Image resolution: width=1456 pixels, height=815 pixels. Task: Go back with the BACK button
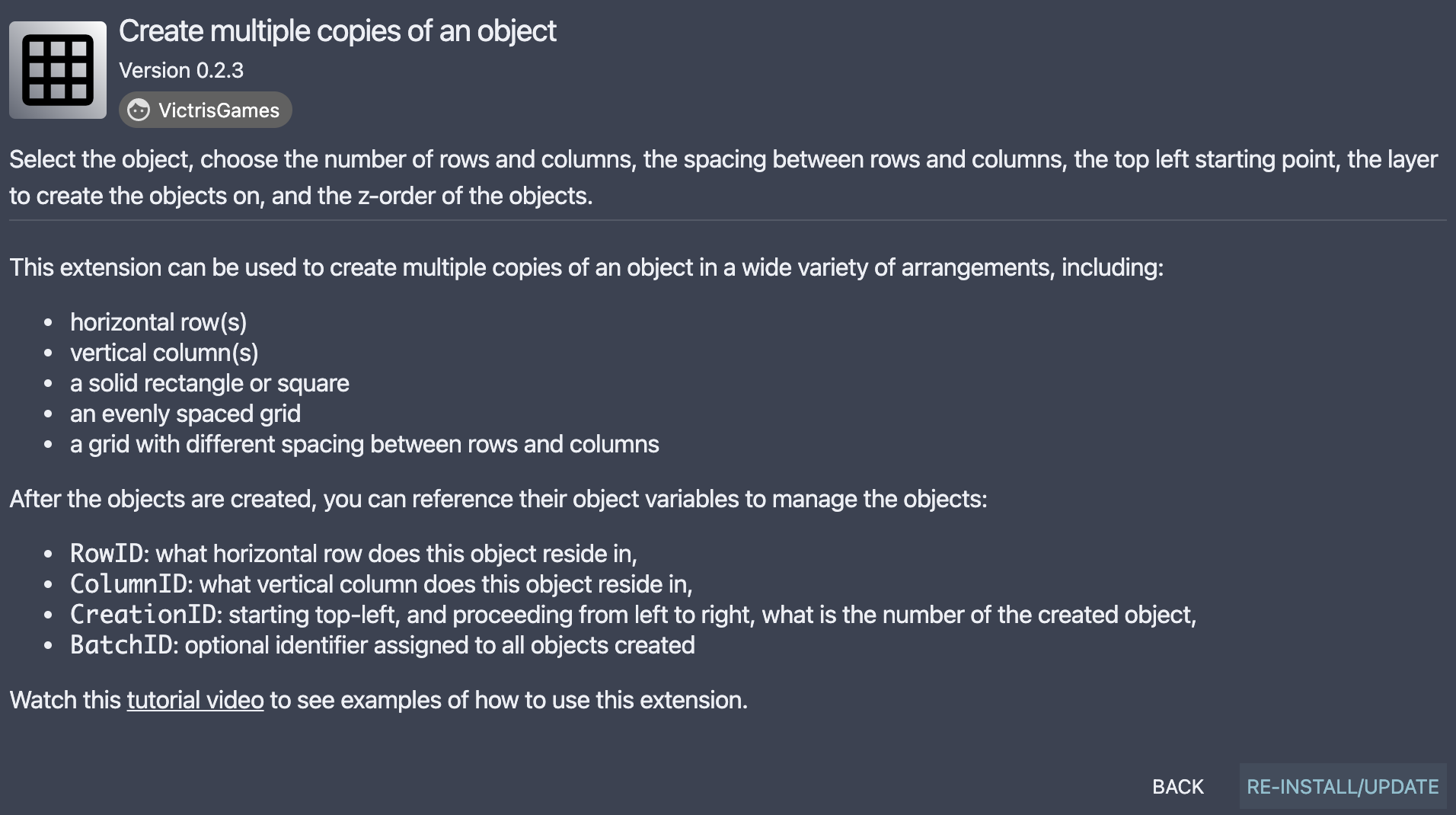pyautogui.click(x=1178, y=787)
